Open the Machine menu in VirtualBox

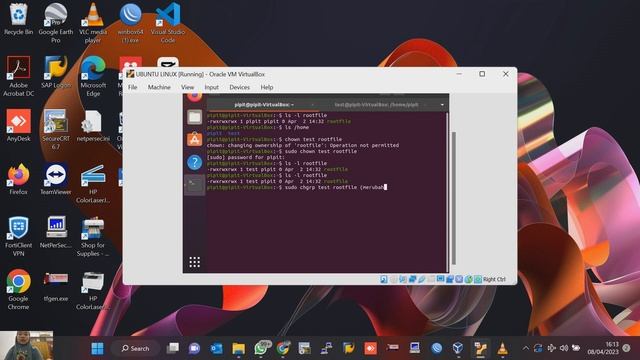pyautogui.click(x=159, y=87)
